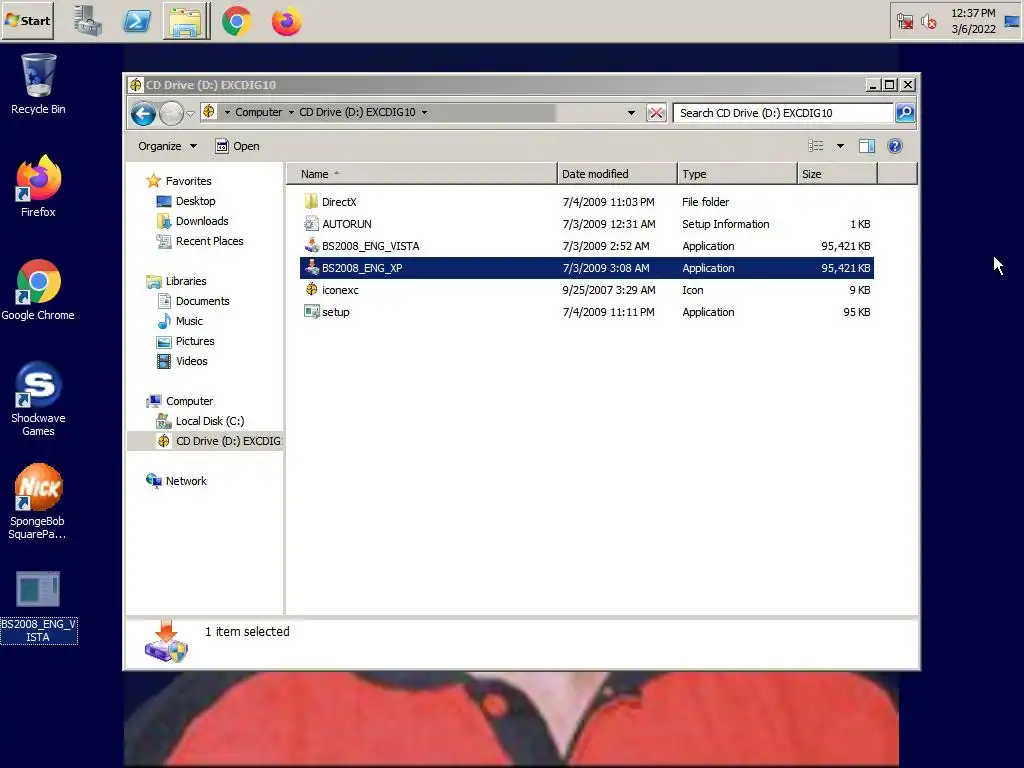The height and width of the screenshot is (768, 1024).
Task: Open Local Disk (C:) in navigation pane
Action: pyautogui.click(x=200, y=421)
